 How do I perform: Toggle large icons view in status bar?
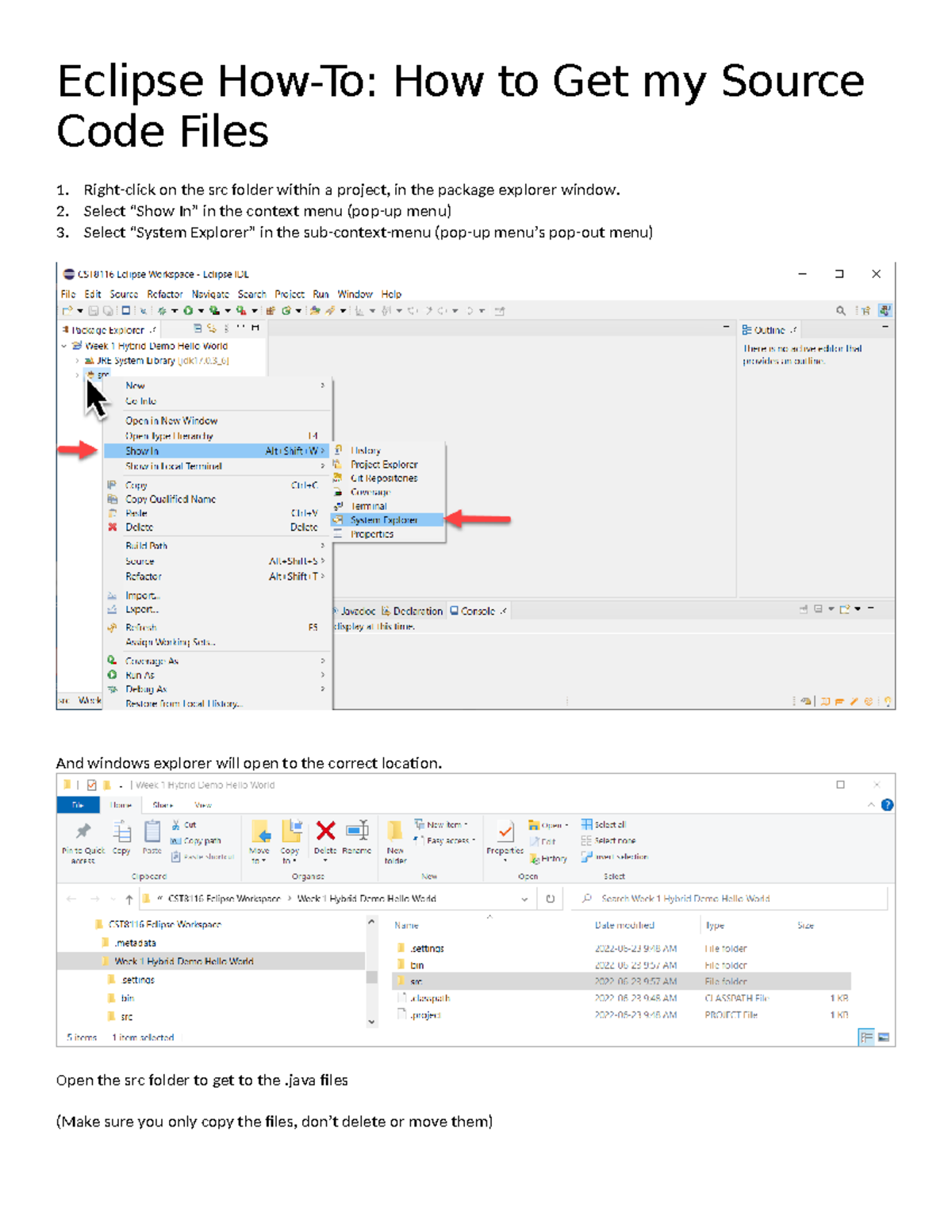point(884,1037)
